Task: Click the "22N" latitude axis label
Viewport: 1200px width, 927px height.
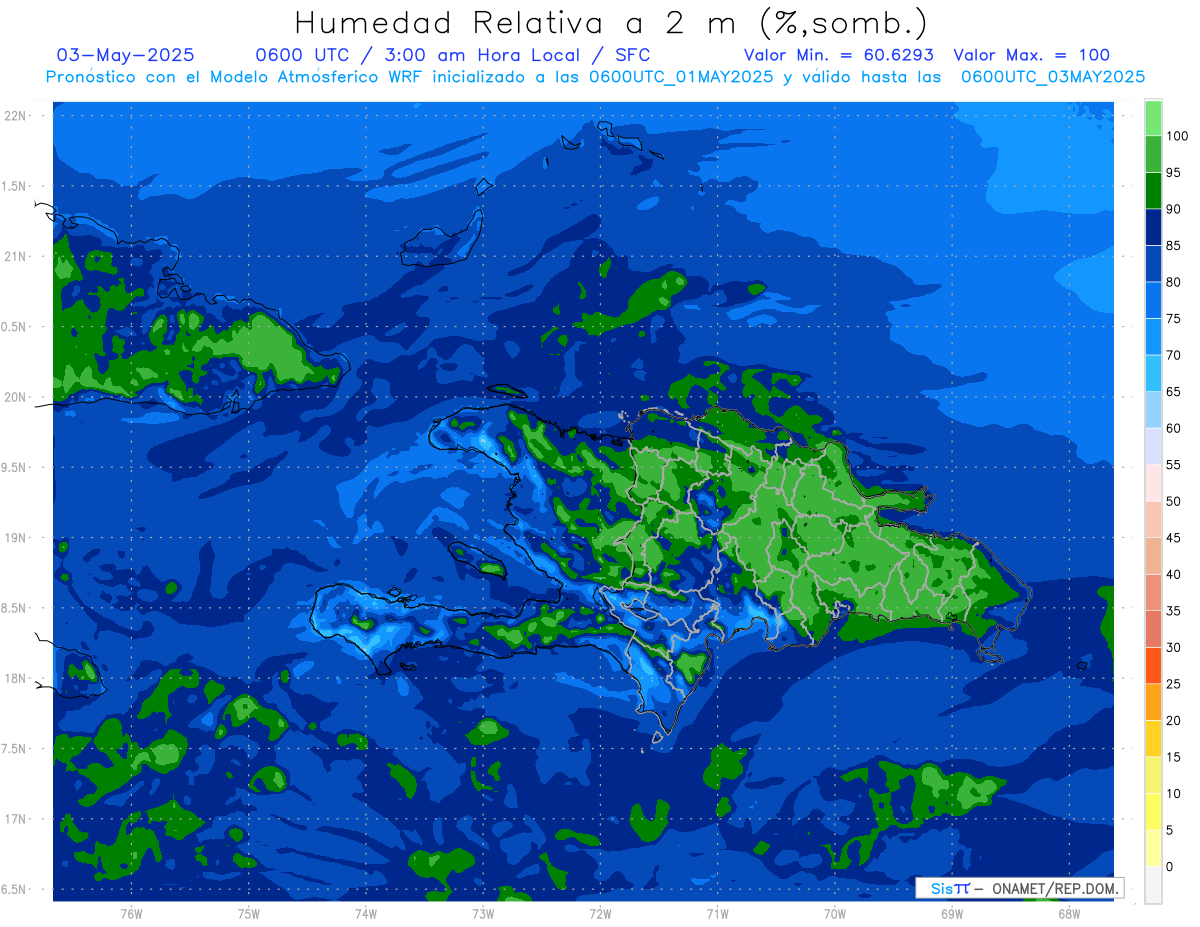Action: pyautogui.click(x=14, y=116)
